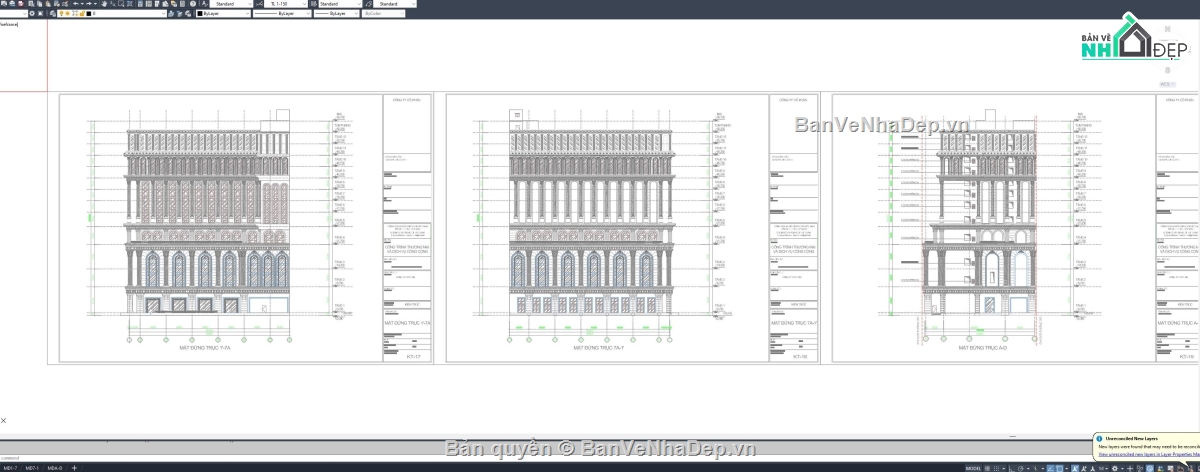This screenshot has height=472, width=1200.
Task: Open View unreconciled new layers link
Action: 1149,454
